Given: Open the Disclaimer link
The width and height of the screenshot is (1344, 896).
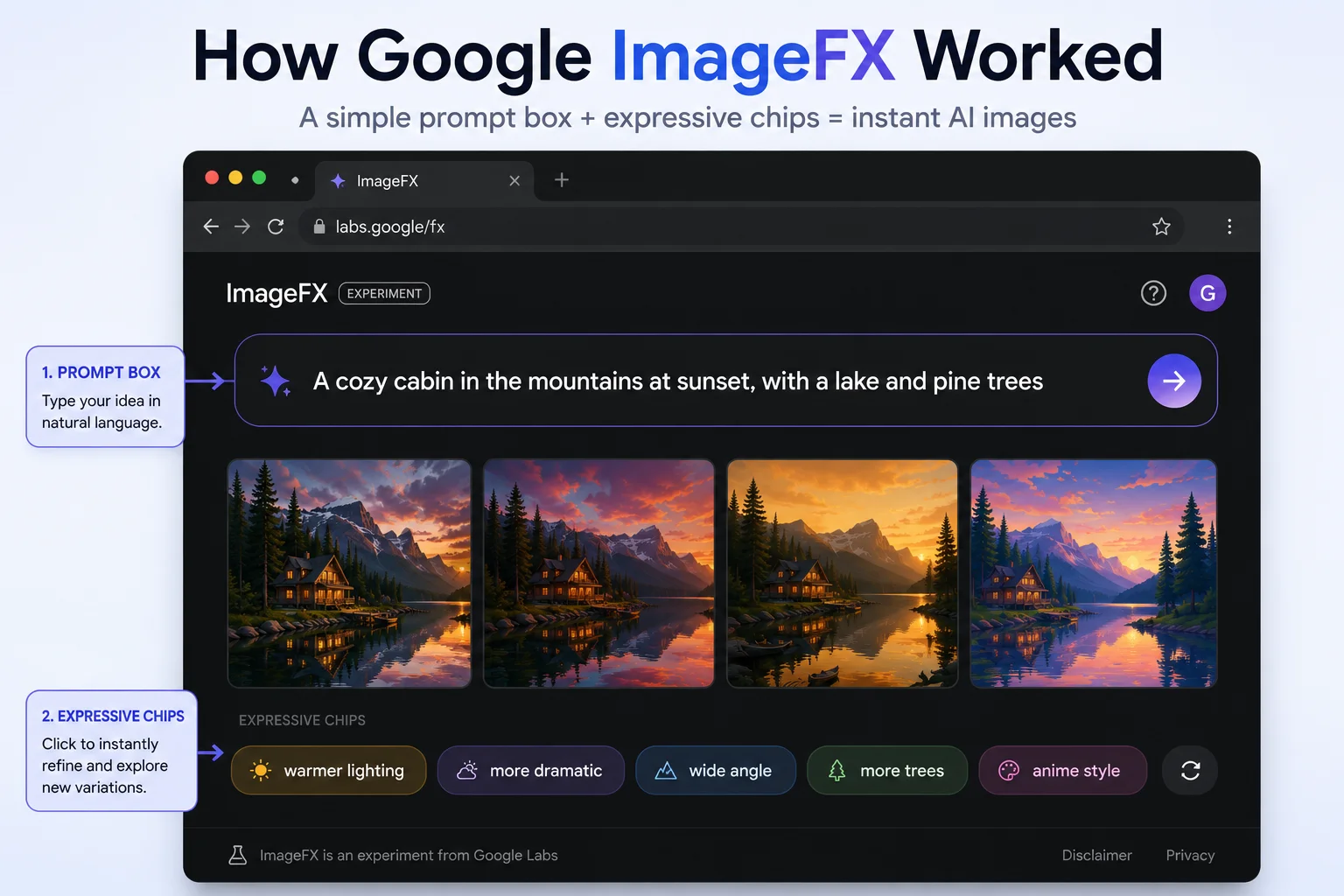Looking at the screenshot, I should coord(1097,855).
